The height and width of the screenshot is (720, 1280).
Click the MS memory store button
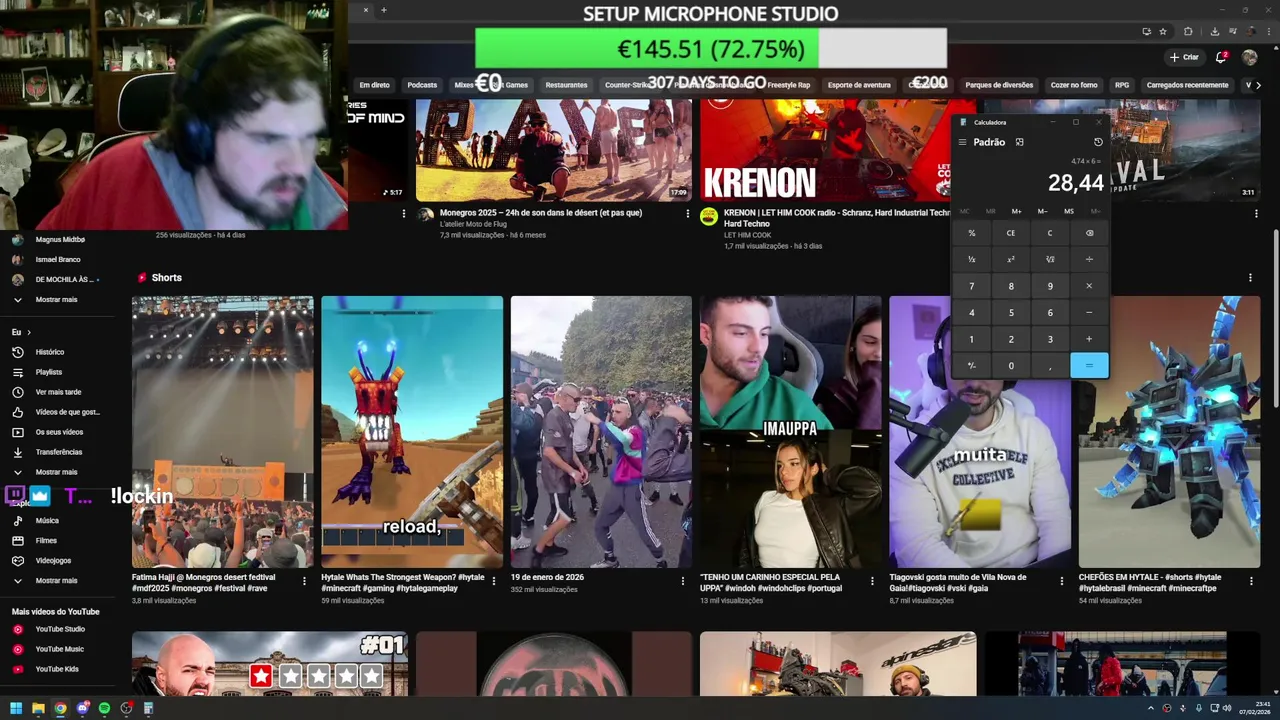click(x=1069, y=211)
